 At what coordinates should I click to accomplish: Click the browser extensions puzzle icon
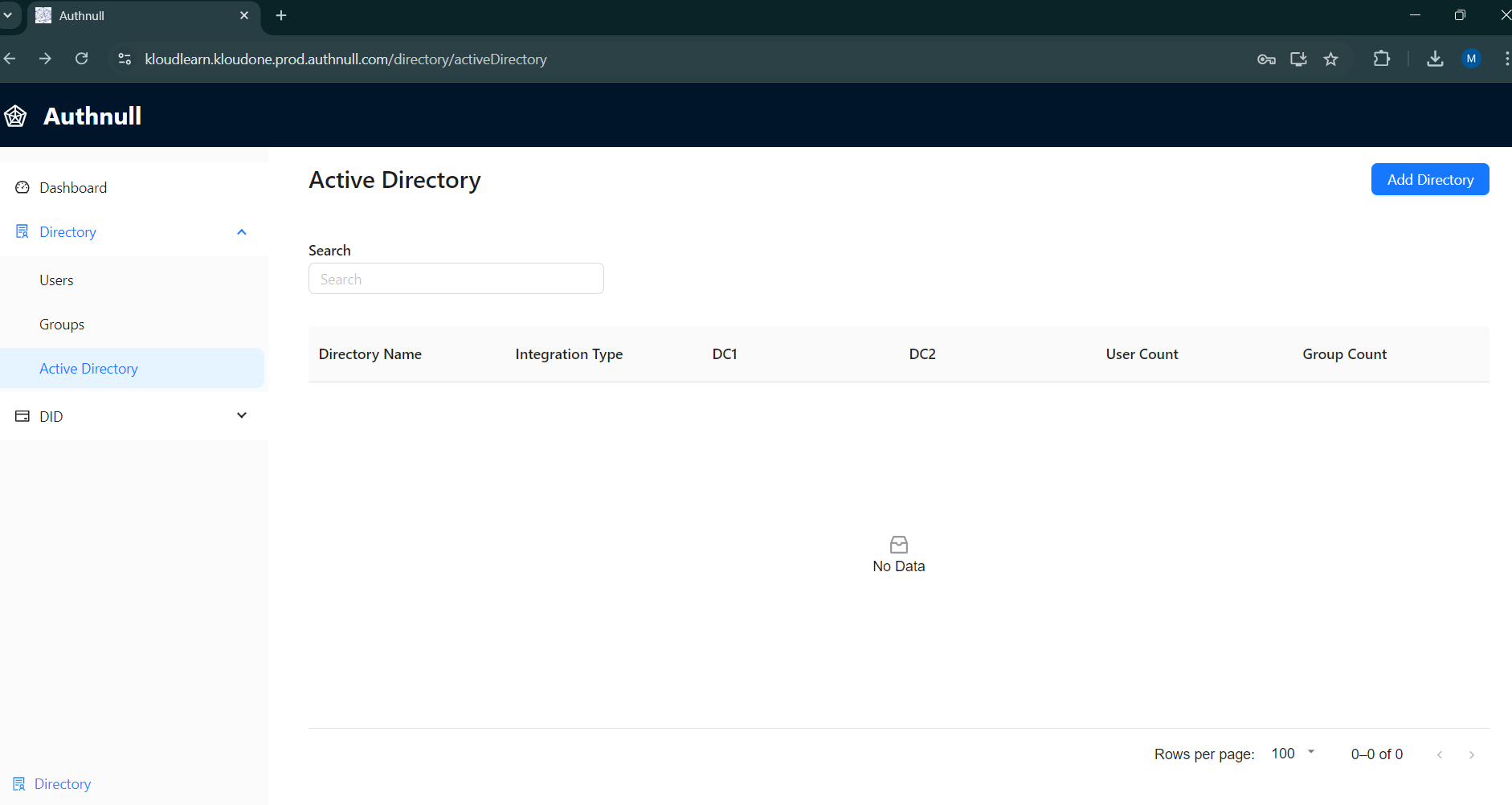coord(1383,59)
